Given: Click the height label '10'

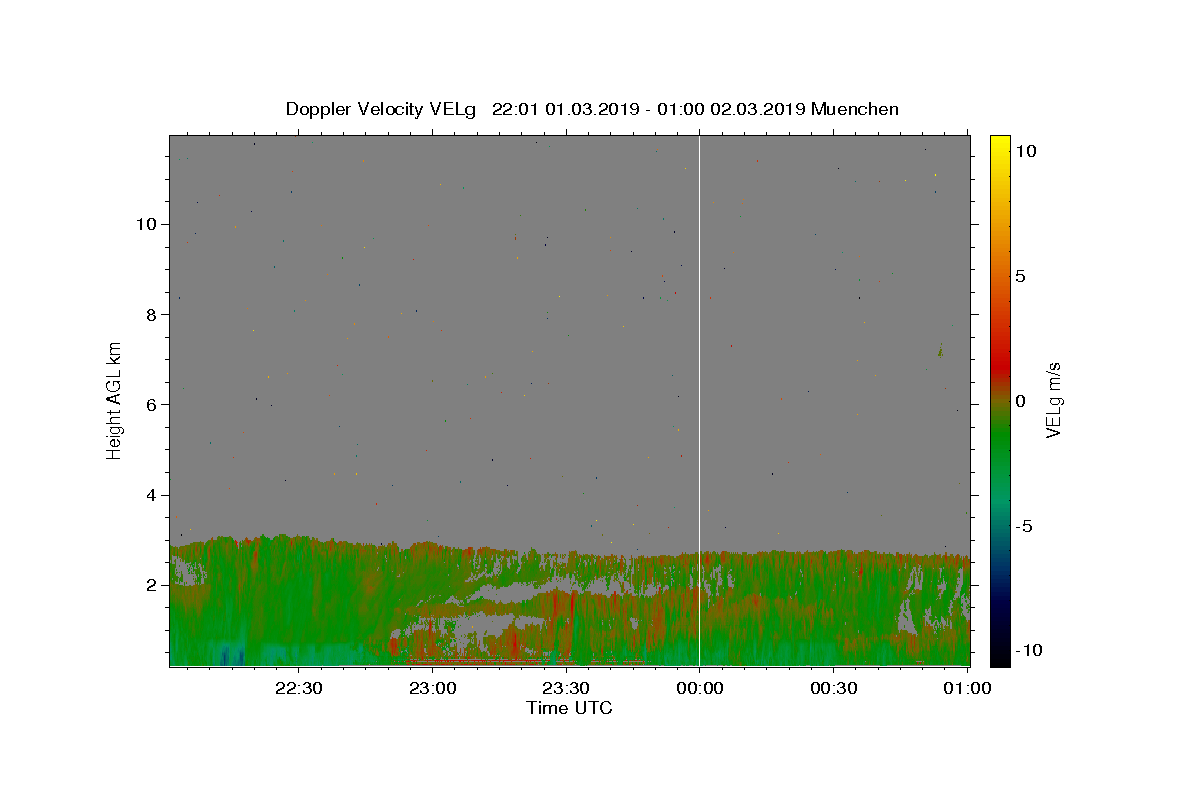Looking at the screenshot, I should click(x=145, y=224).
